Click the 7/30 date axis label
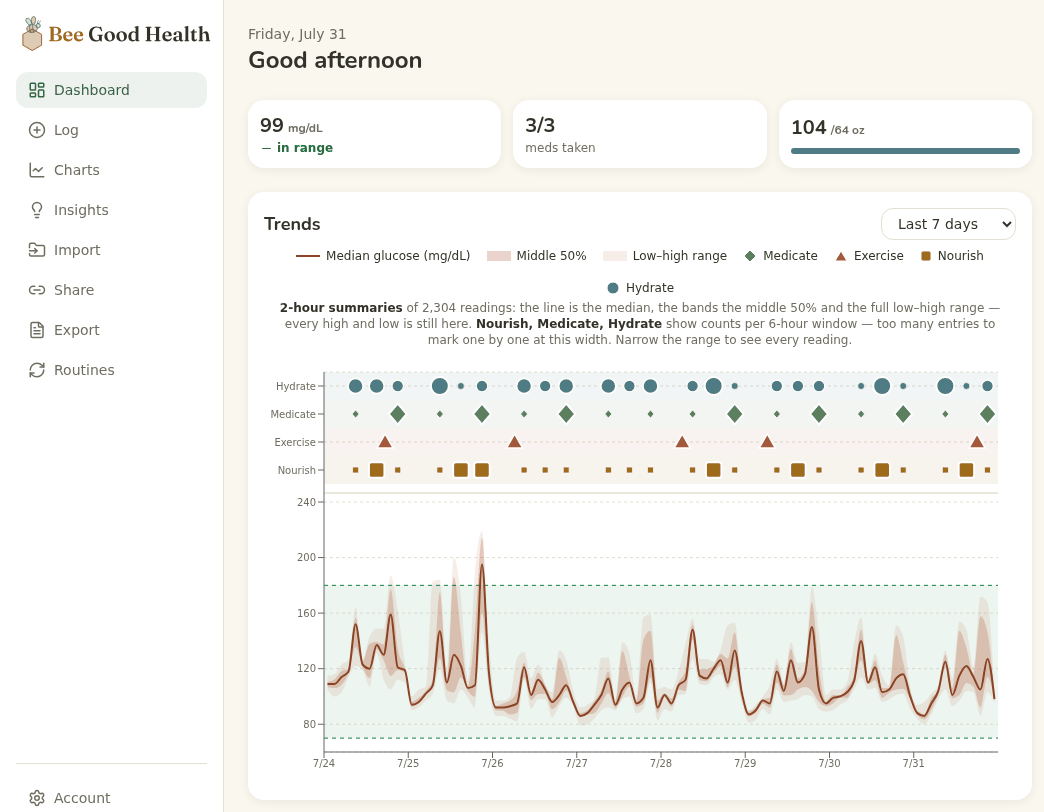1044x812 pixels. pyautogui.click(x=830, y=763)
